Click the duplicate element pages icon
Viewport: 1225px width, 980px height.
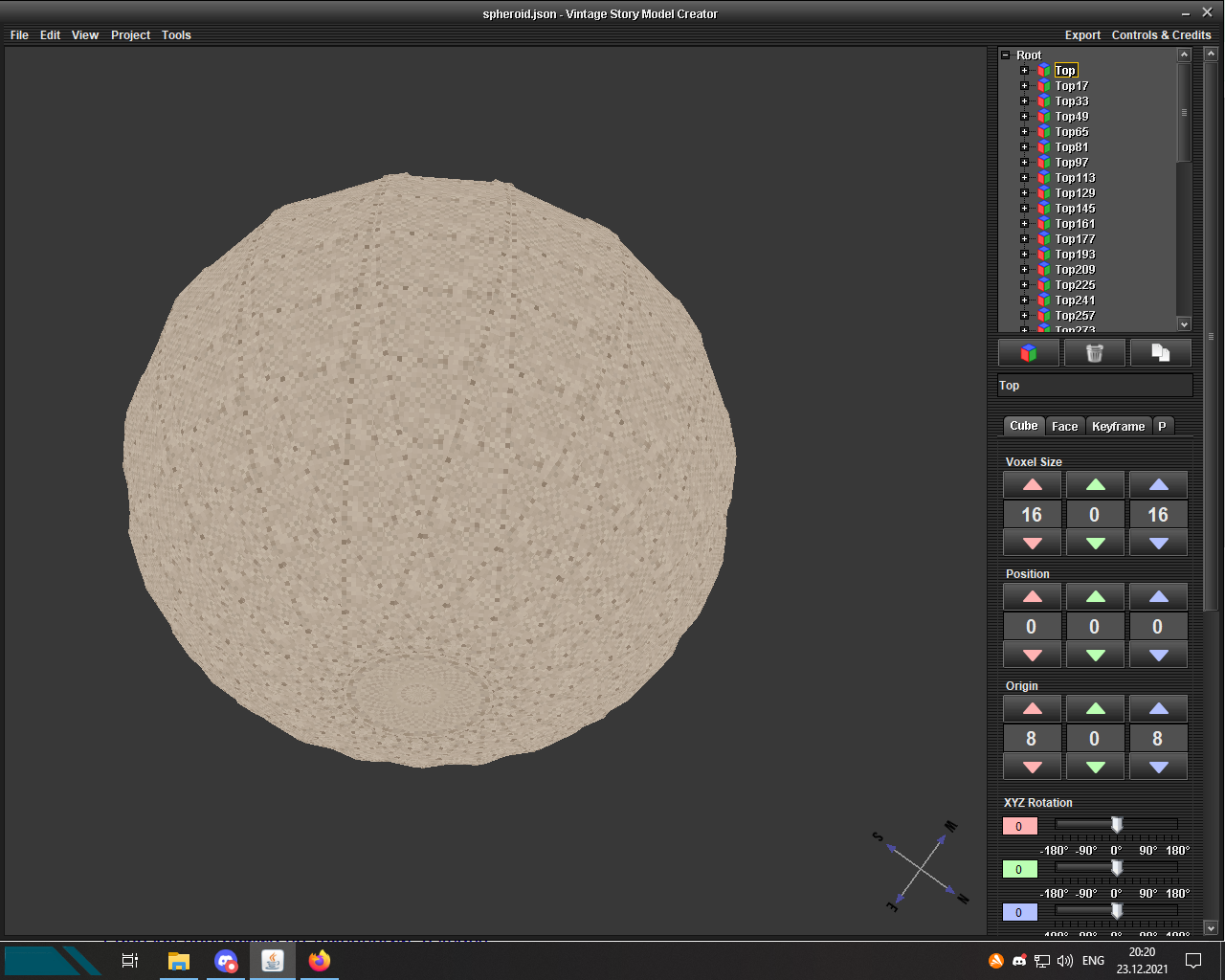[1160, 353]
